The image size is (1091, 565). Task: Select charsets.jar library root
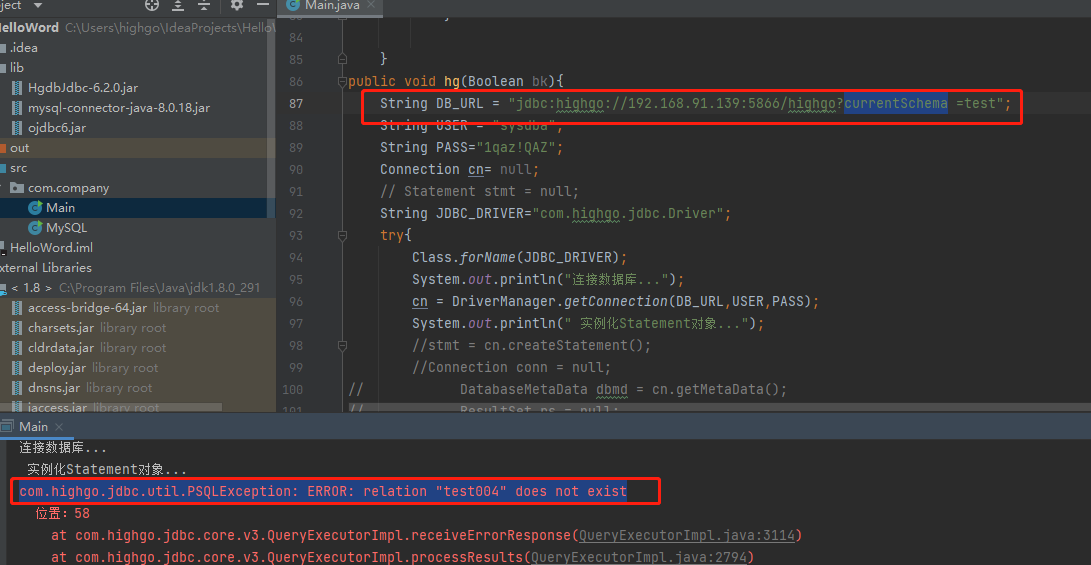pyautogui.click(x=97, y=328)
